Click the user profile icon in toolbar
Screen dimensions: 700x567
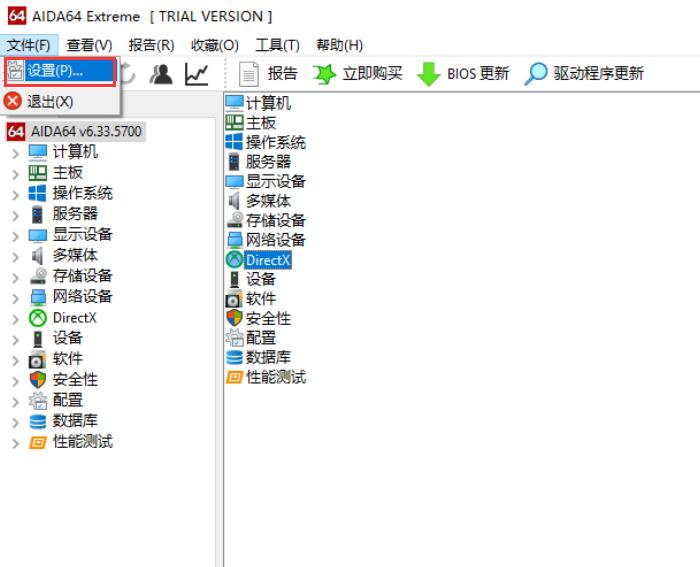click(x=162, y=74)
